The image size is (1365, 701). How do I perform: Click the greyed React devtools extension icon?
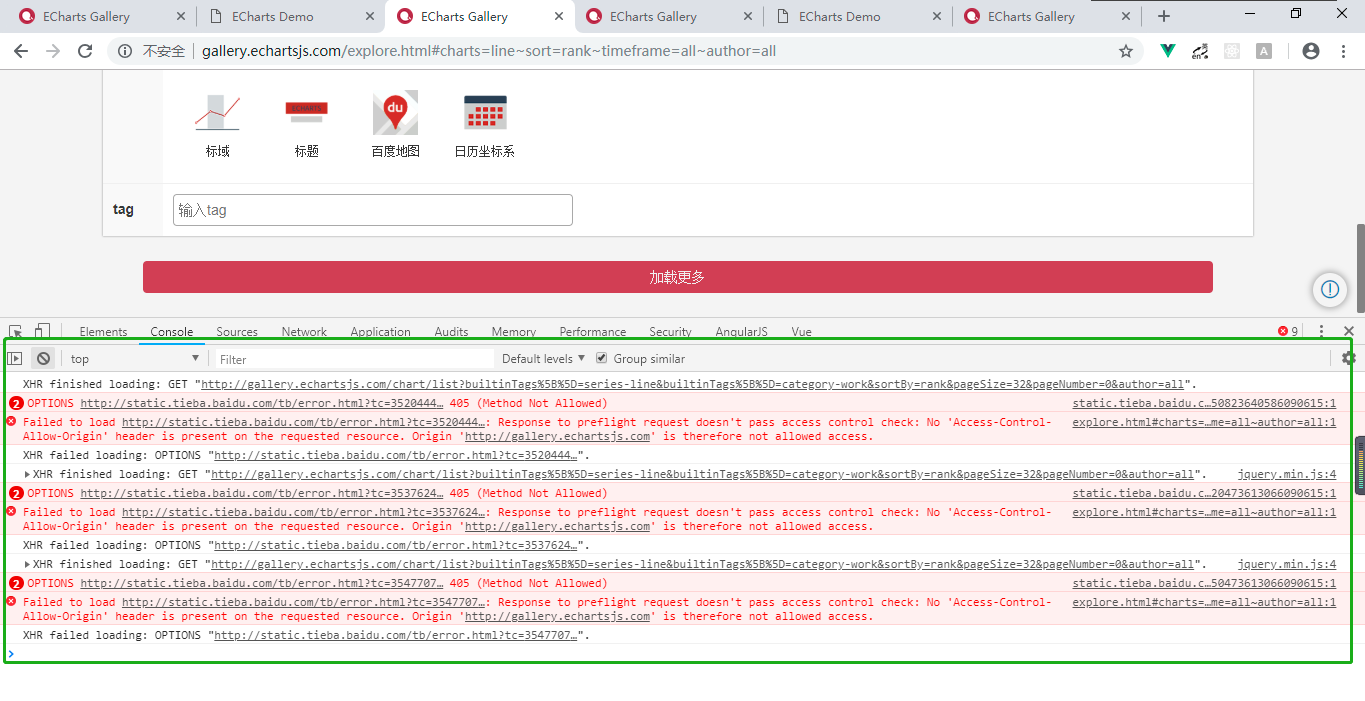(1232, 51)
